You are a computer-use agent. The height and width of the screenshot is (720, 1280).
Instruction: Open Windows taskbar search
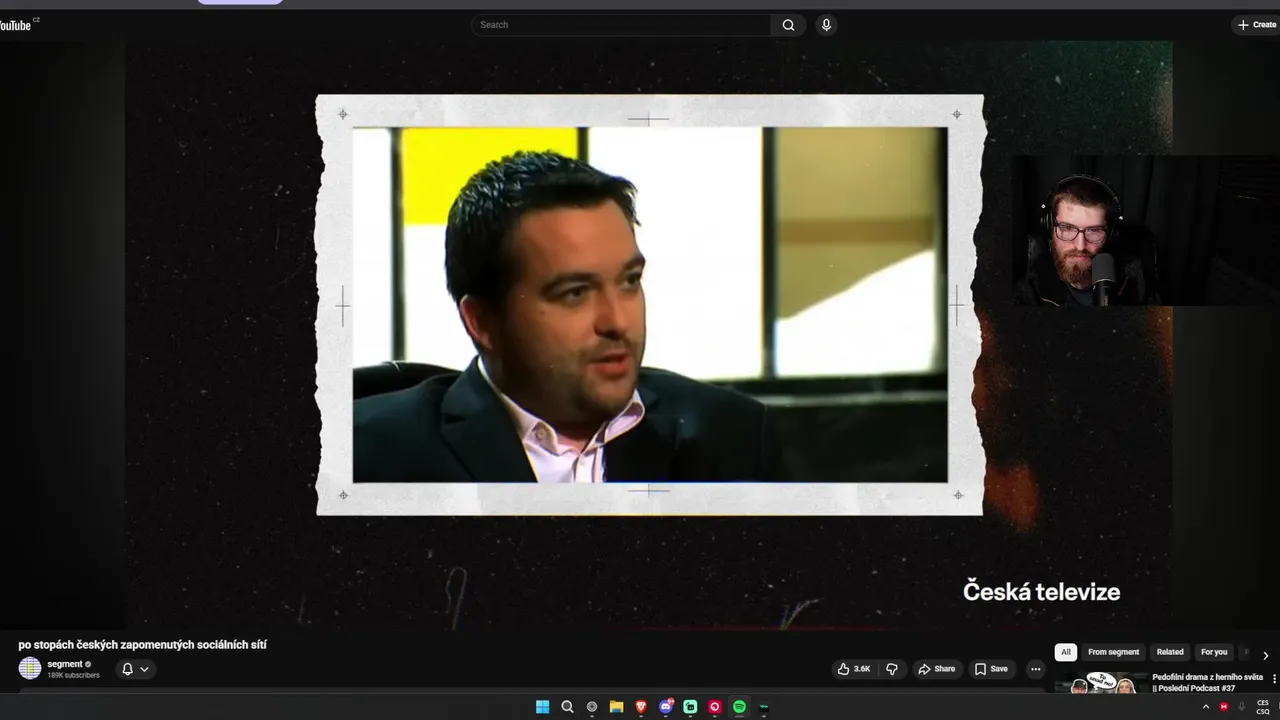[567, 707]
